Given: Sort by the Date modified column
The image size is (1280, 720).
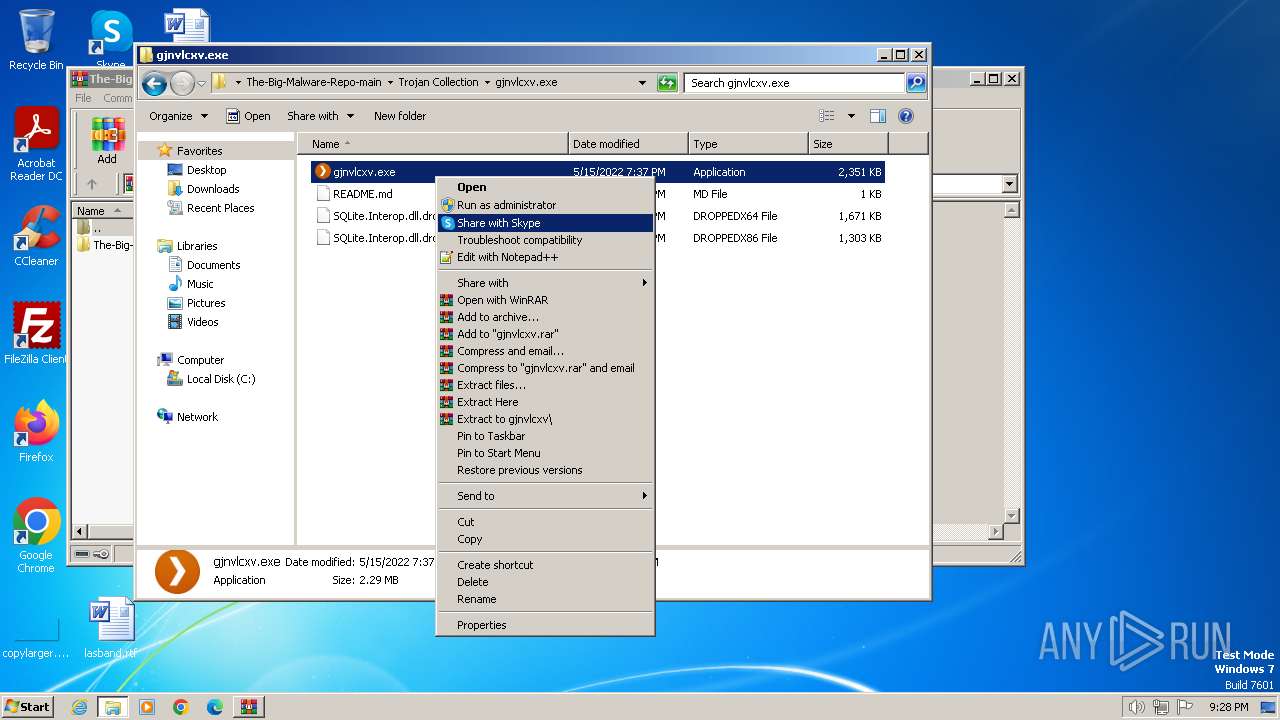Looking at the screenshot, I should (628, 144).
